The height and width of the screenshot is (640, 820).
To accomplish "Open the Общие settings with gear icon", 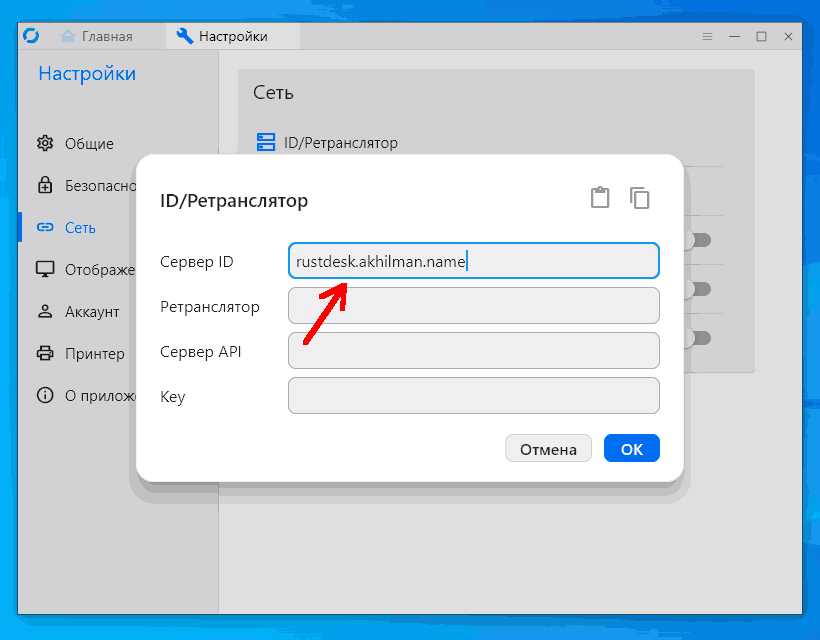I will (45, 143).
